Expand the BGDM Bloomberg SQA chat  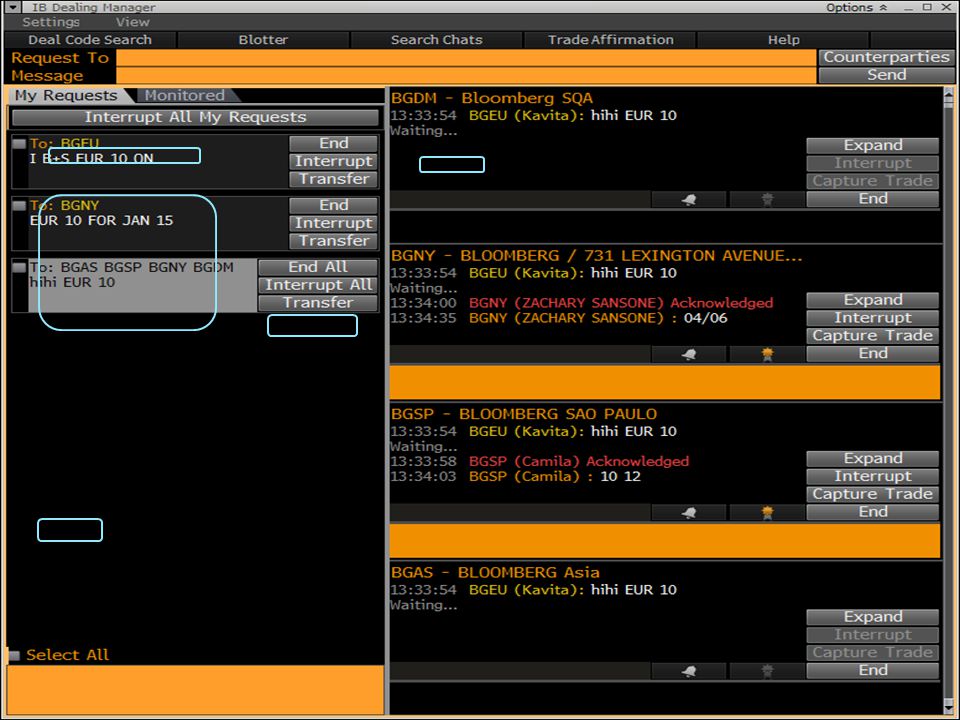[x=872, y=145]
